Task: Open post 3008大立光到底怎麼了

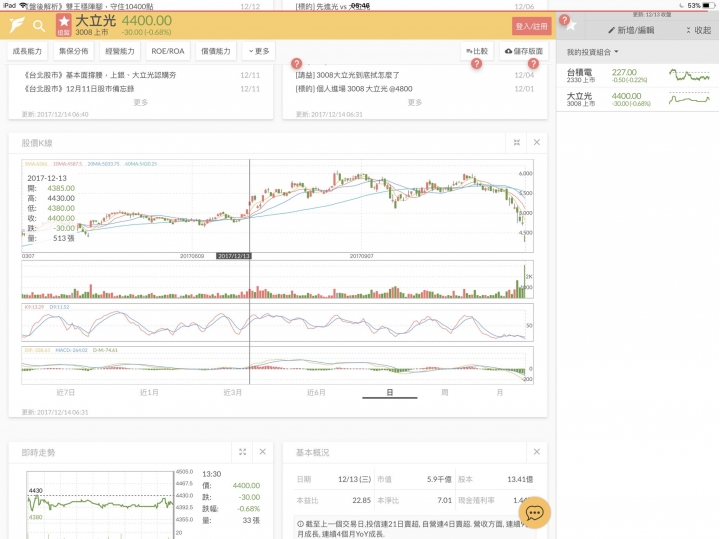Action: (347, 75)
